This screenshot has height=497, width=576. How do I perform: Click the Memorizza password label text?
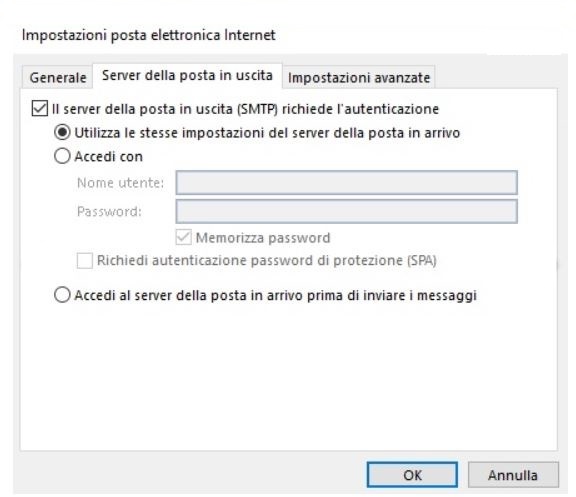(263, 238)
